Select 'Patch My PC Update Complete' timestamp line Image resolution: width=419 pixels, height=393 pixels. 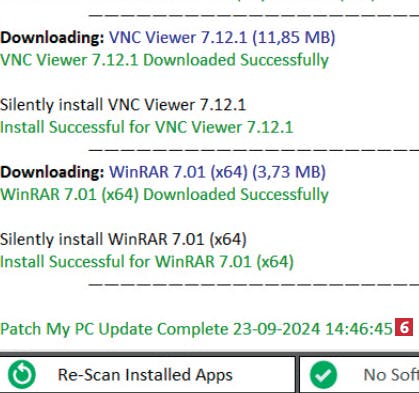pos(197,329)
